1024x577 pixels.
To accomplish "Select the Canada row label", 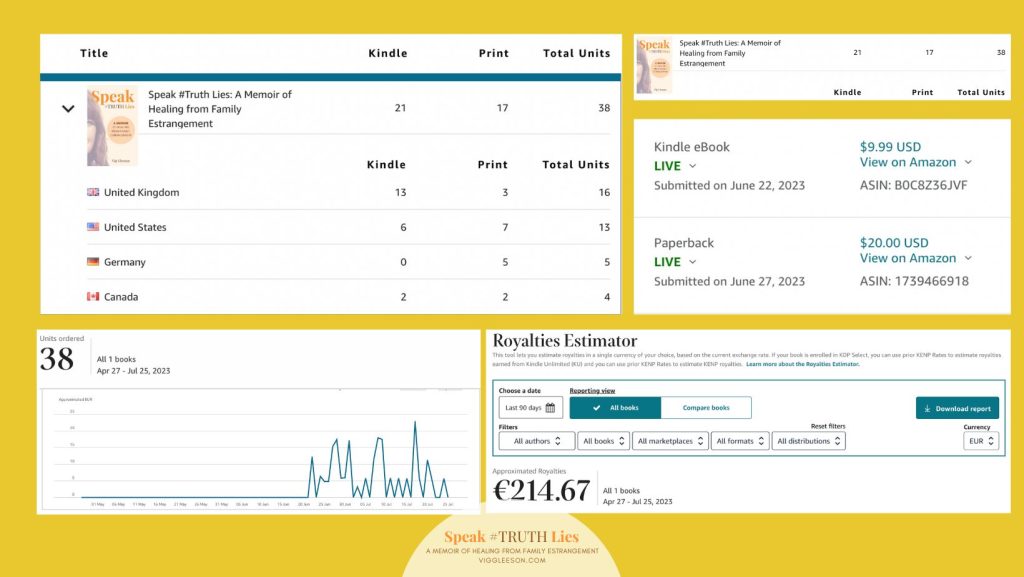I will 121,297.
